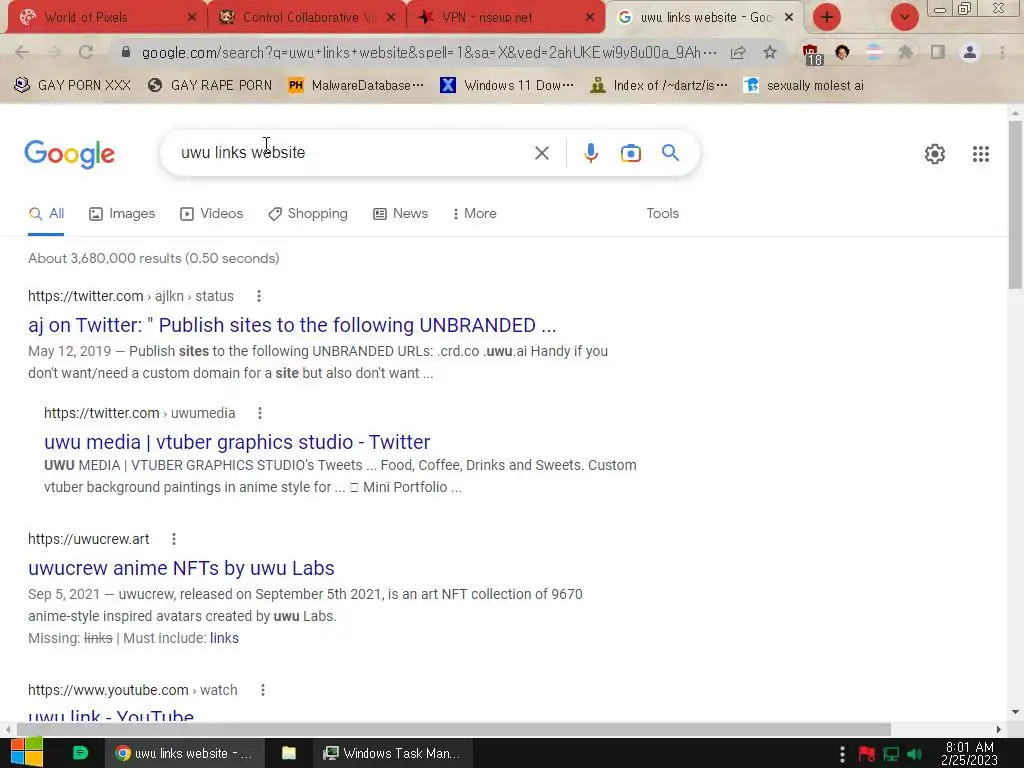
Task: Select the News search tab
Action: pyautogui.click(x=400, y=214)
